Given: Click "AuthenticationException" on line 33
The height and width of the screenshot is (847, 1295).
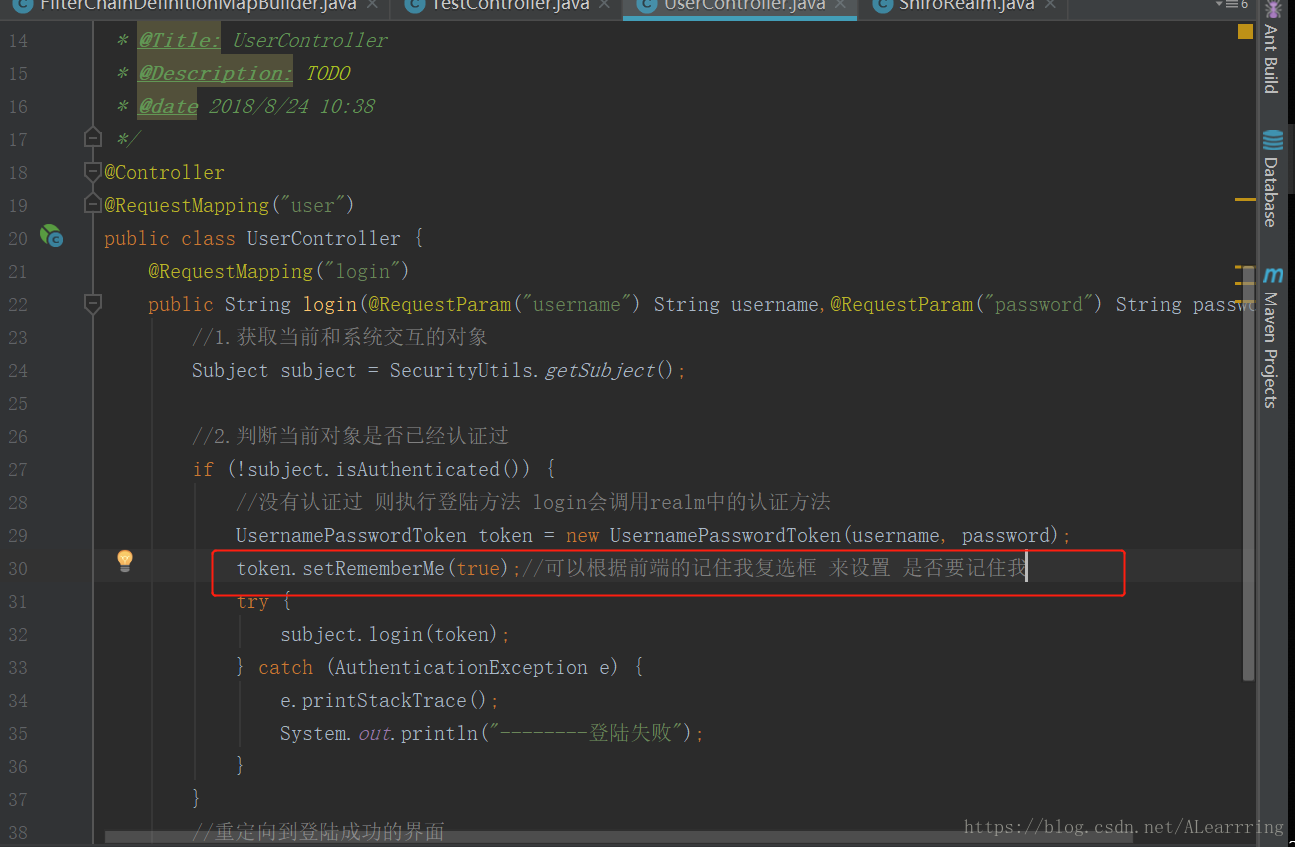Looking at the screenshot, I should tap(461, 667).
